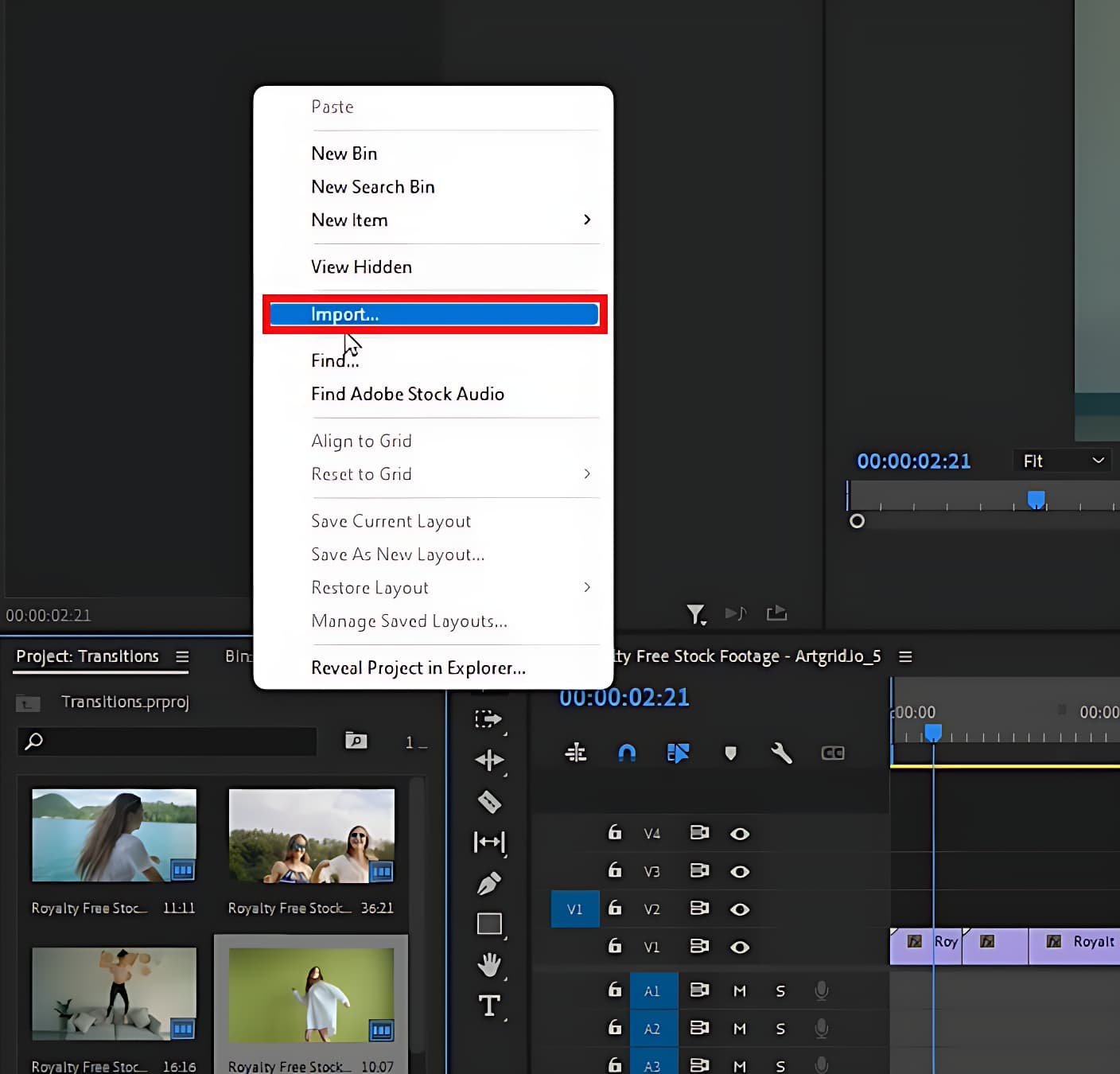Image resolution: width=1120 pixels, height=1074 pixels.
Task: Select the Rectangle tool
Action: click(488, 924)
